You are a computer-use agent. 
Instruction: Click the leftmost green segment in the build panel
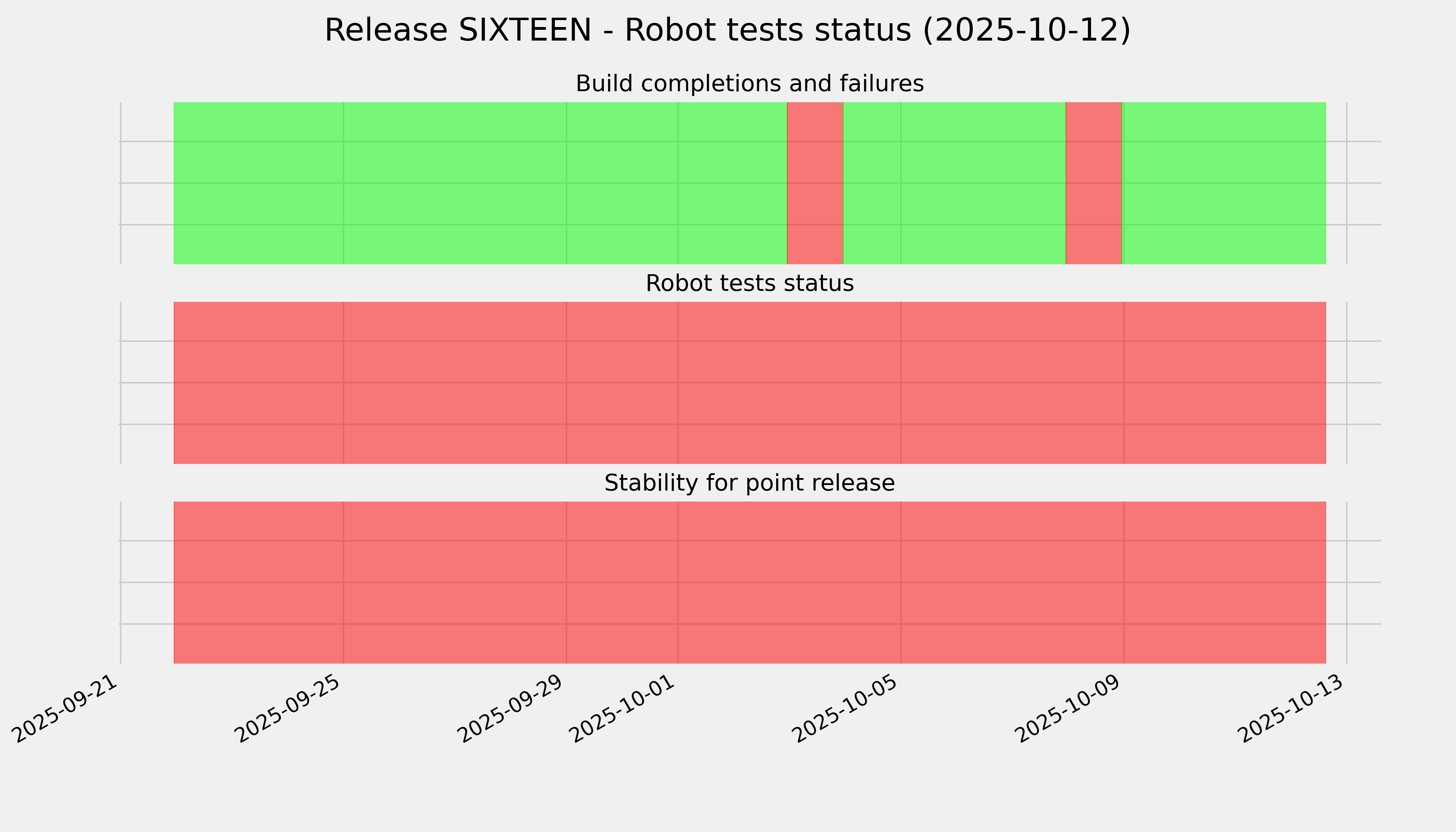click(480, 183)
